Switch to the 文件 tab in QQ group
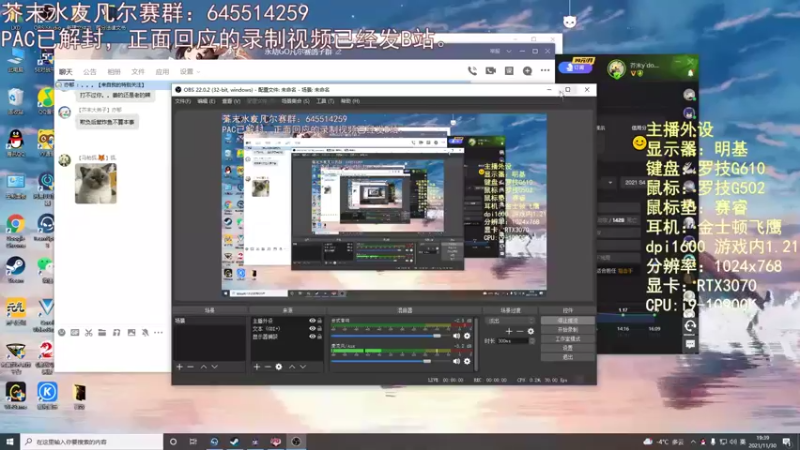Screen dimensions: 800x450 (x=138, y=72)
